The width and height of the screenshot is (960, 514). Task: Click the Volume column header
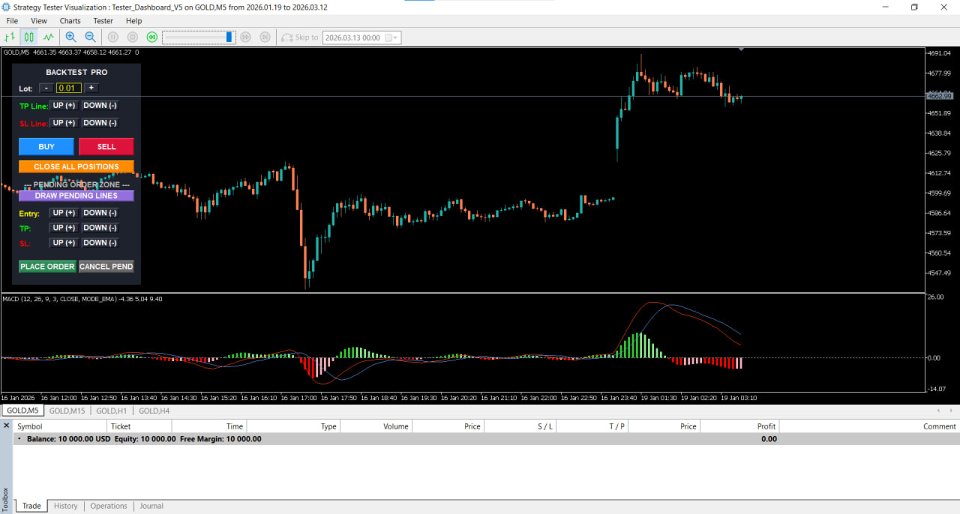click(377, 426)
